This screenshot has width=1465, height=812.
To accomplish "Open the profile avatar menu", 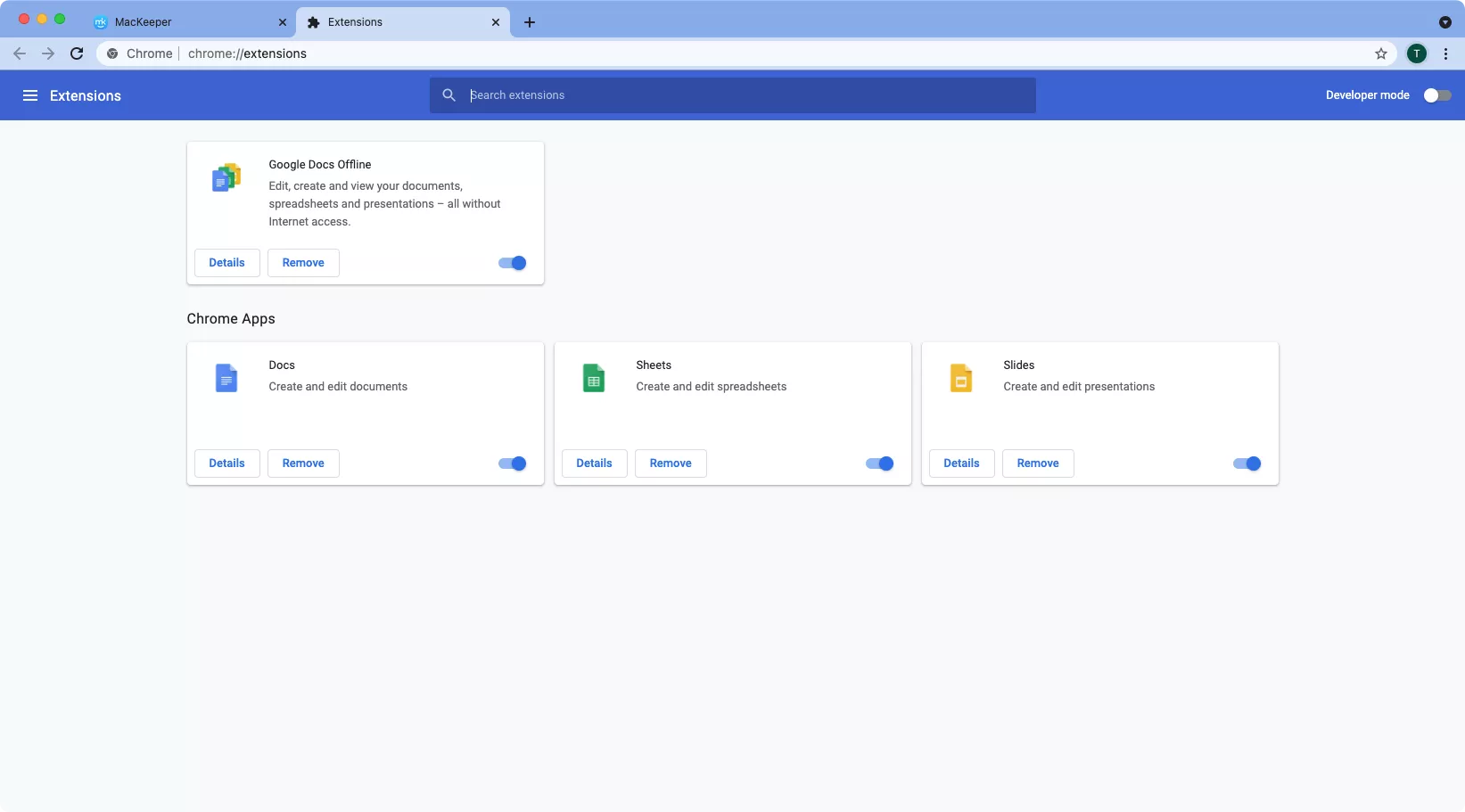I will 1417,53.
